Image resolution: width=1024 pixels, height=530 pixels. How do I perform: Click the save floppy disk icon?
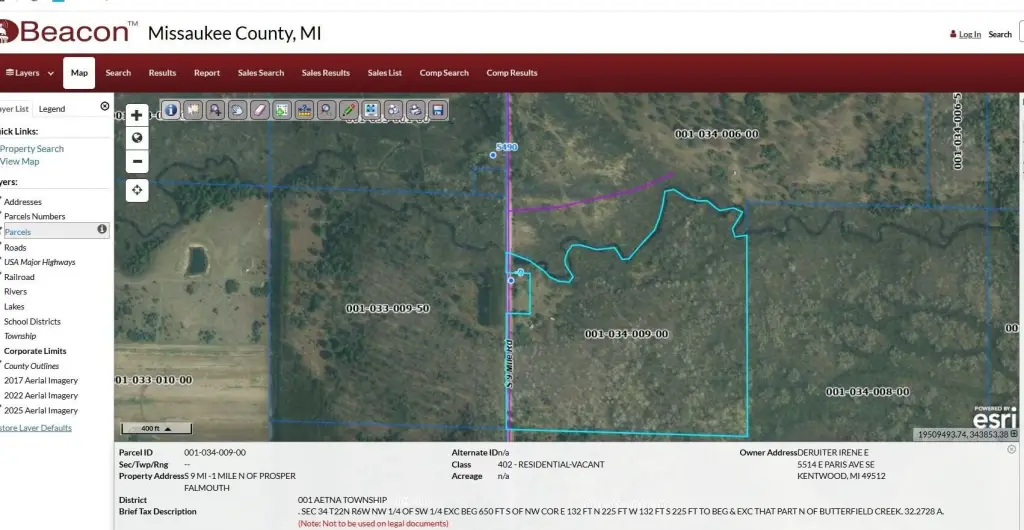pyautogui.click(x=437, y=110)
